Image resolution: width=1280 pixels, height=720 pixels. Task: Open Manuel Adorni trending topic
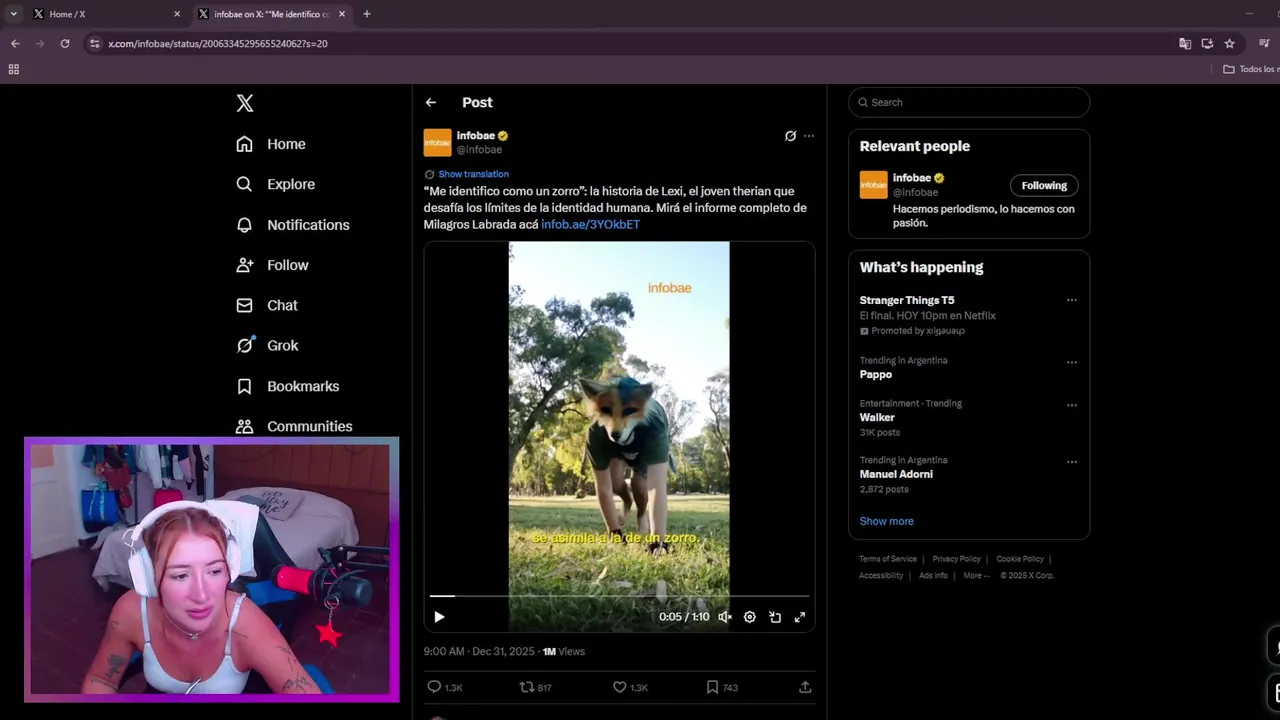896,474
